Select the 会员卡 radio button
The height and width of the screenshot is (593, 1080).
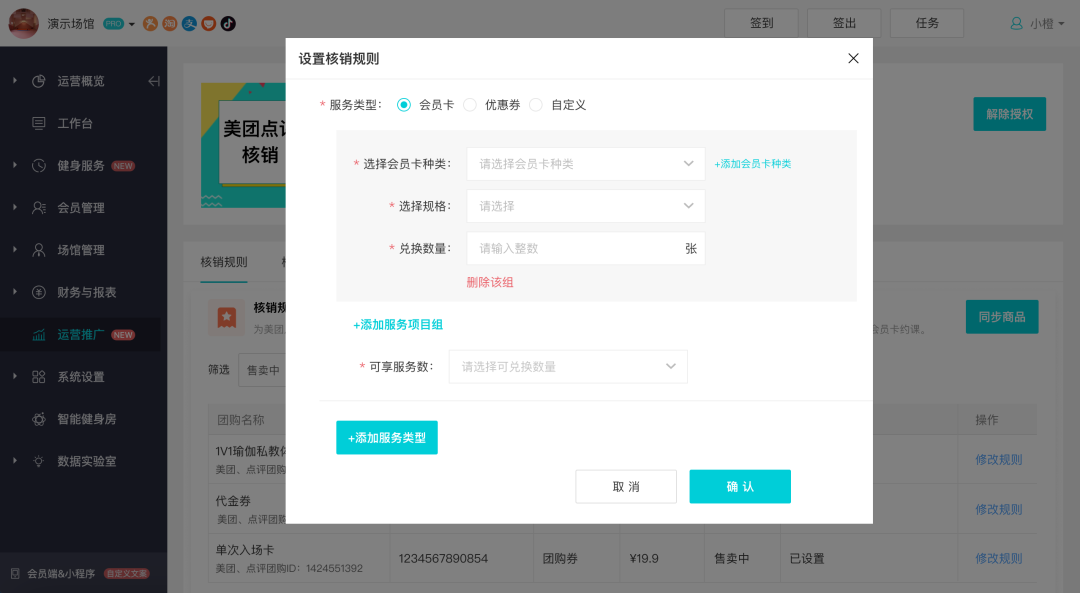click(404, 104)
